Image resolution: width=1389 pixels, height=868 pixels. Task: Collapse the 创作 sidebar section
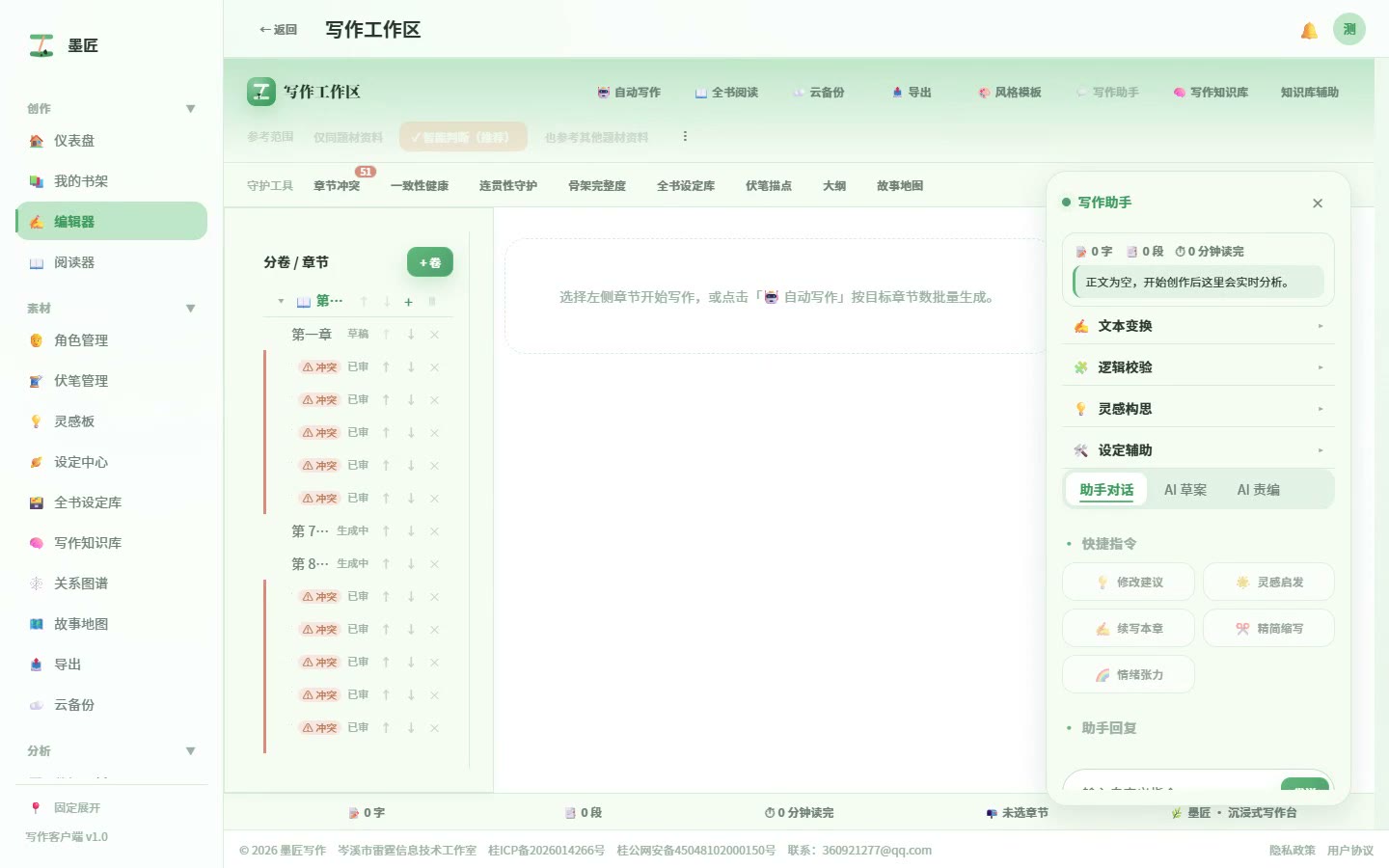191,109
